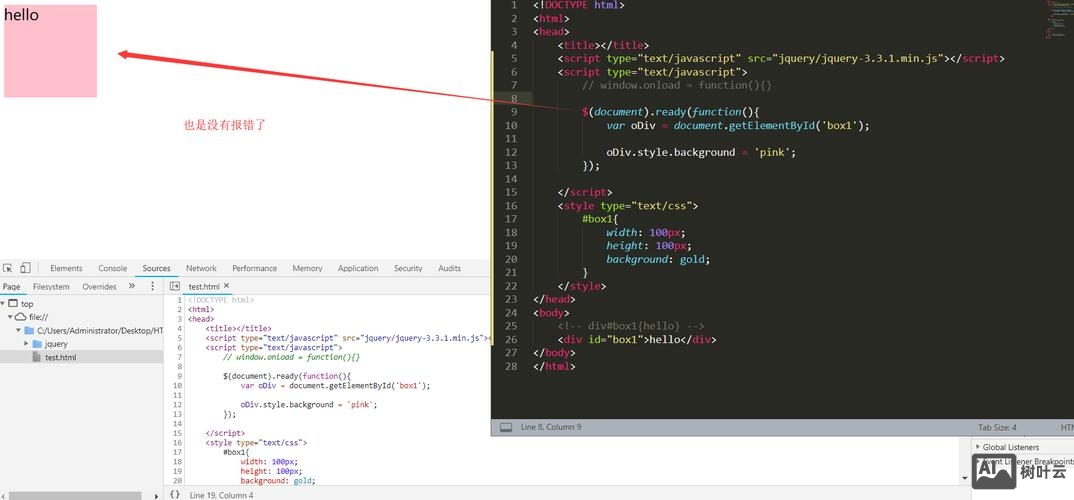Open the navigator three-dot options menu

click(152, 286)
